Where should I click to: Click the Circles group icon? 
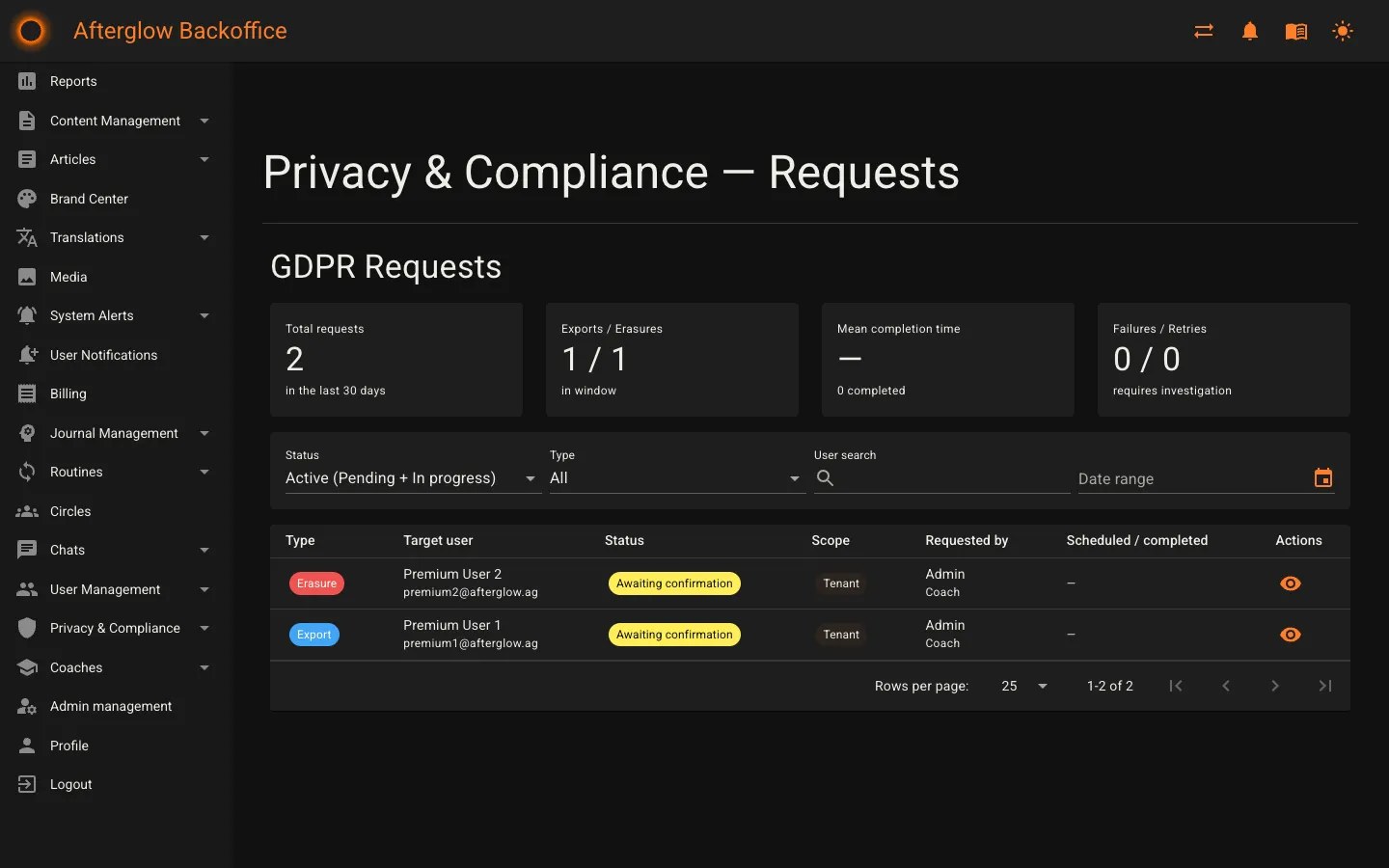pyautogui.click(x=27, y=511)
